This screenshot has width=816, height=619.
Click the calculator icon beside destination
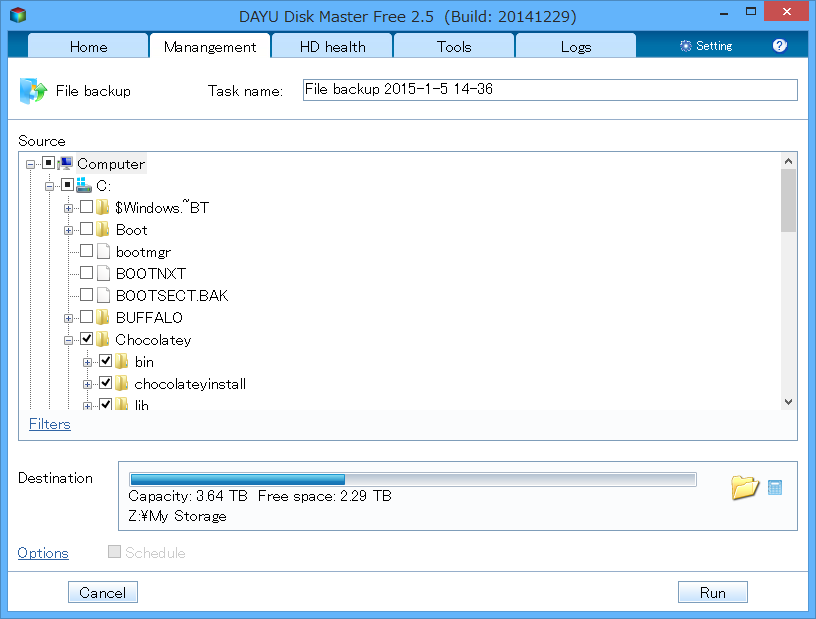pyautogui.click(x=775, y=488)
